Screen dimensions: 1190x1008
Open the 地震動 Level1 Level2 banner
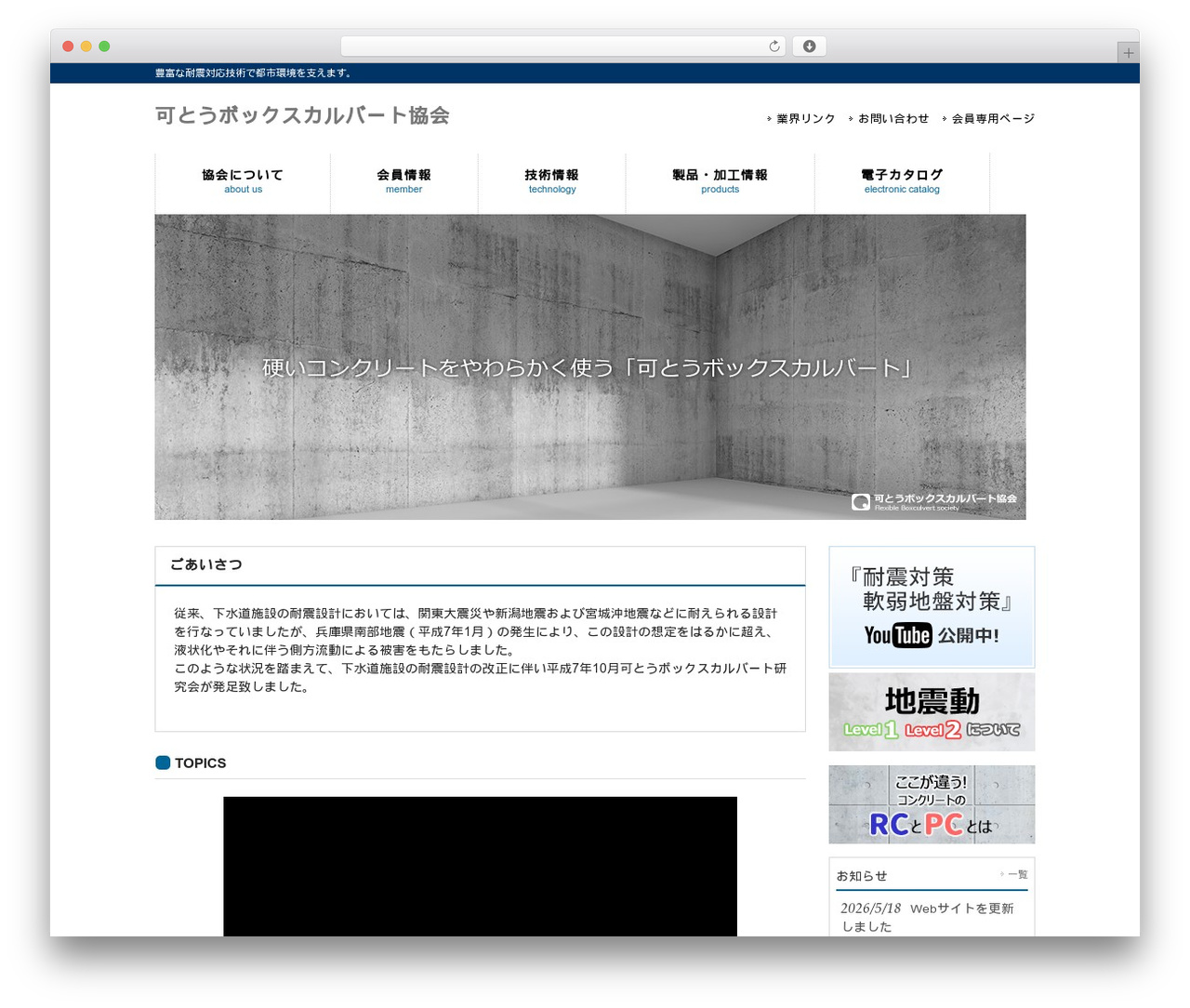click(x=932, y=712)
